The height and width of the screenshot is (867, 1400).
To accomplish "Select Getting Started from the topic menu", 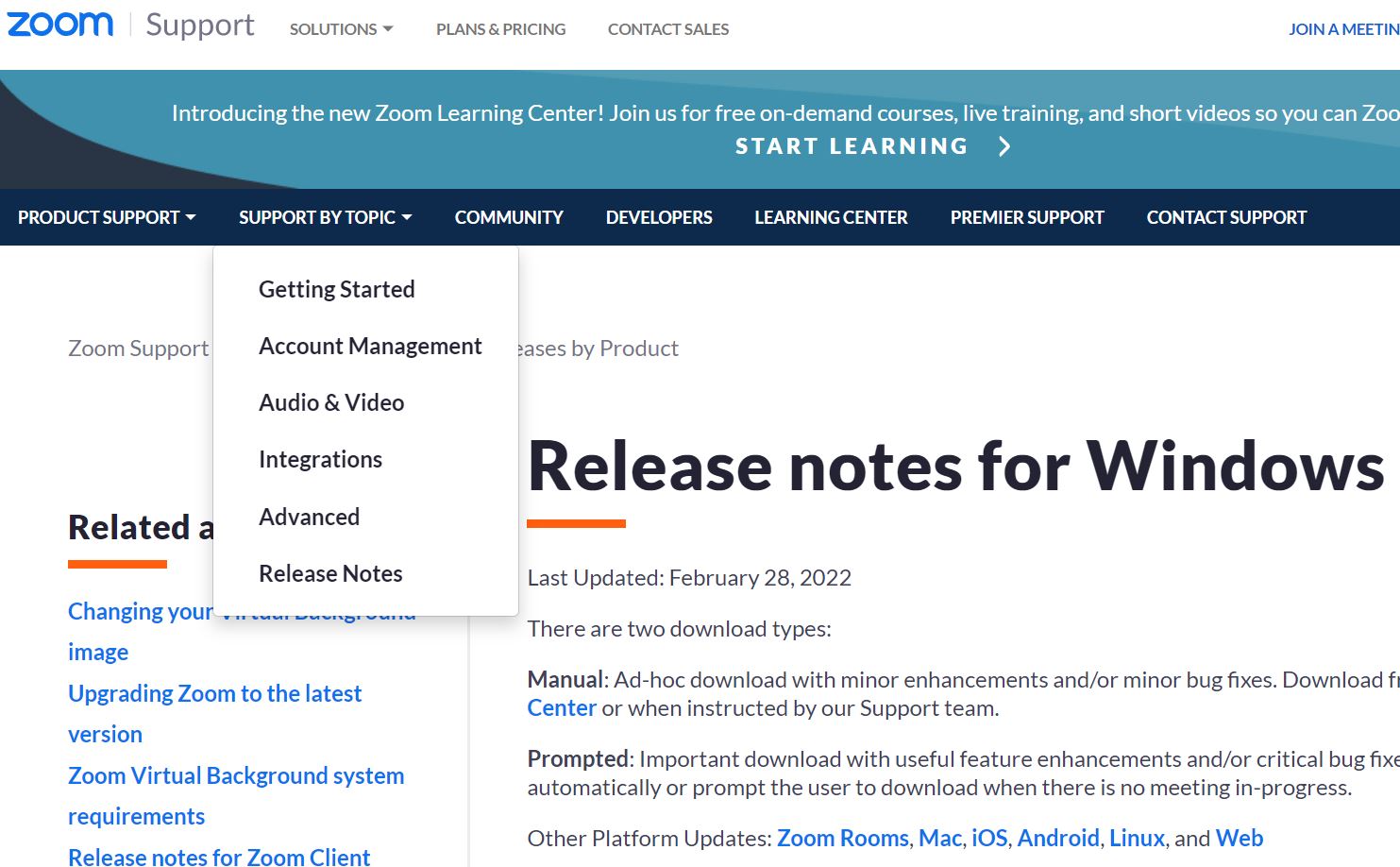I will (x=337, y=289).
